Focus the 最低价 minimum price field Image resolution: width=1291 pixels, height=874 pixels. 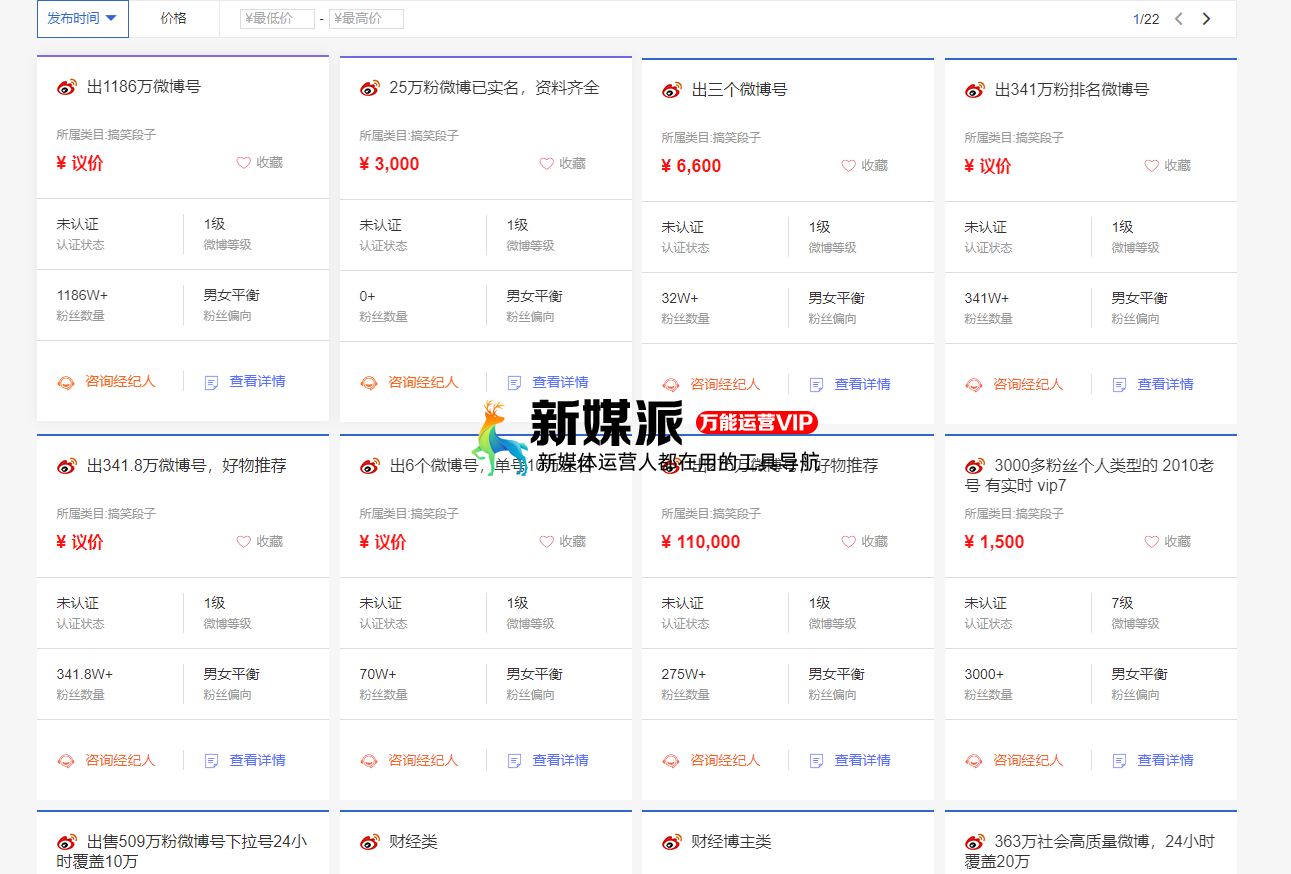coord(277,19)
